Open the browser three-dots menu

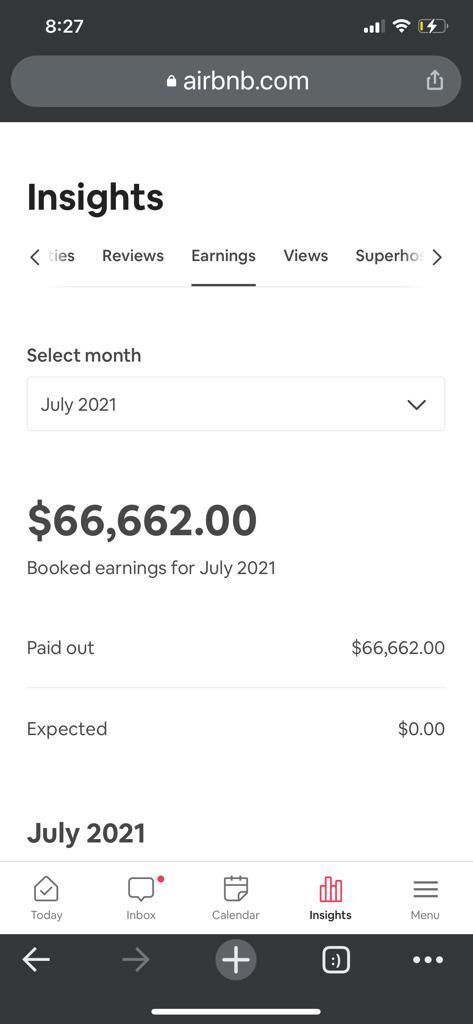429,960
